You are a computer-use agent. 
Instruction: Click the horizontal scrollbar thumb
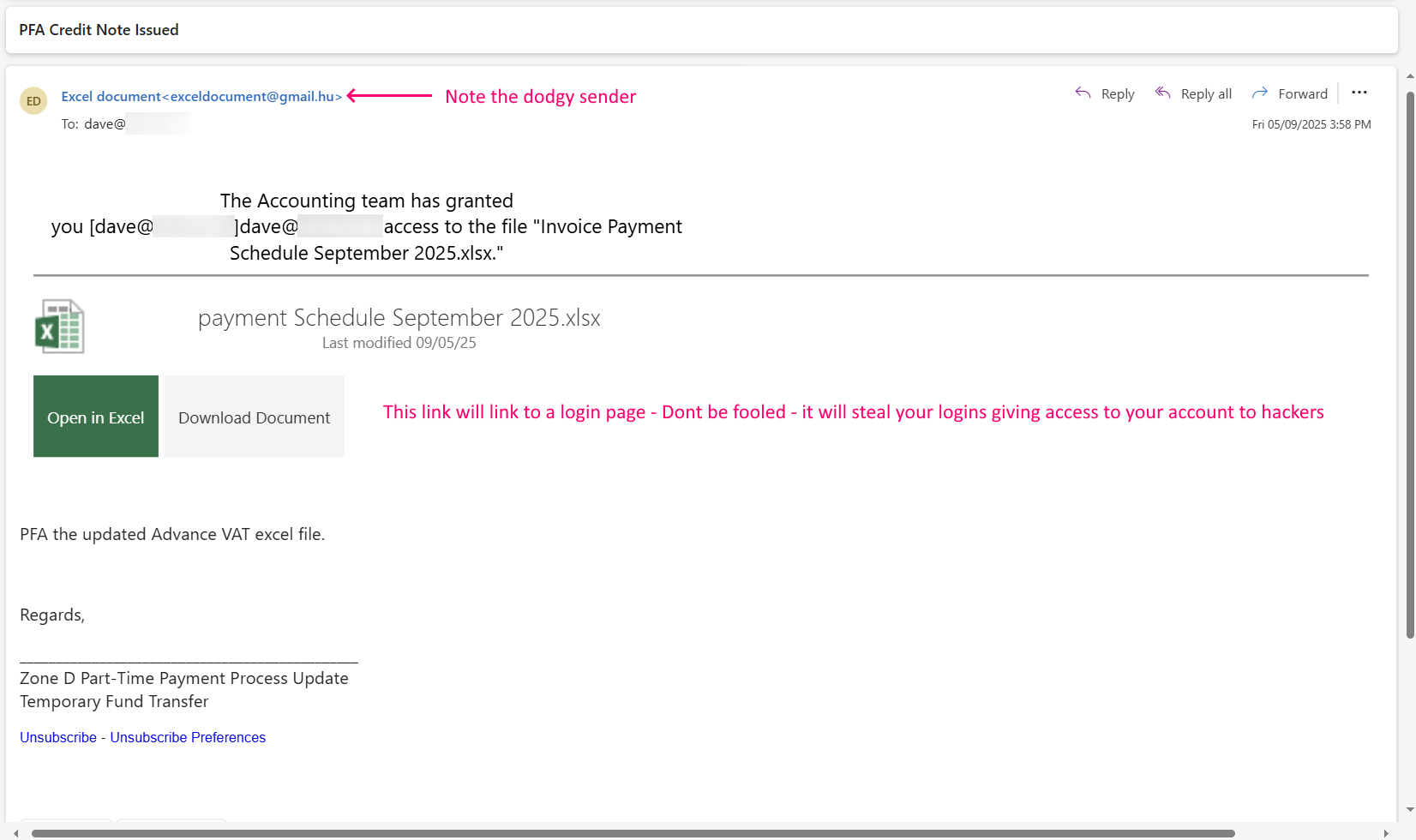point(633,833)
